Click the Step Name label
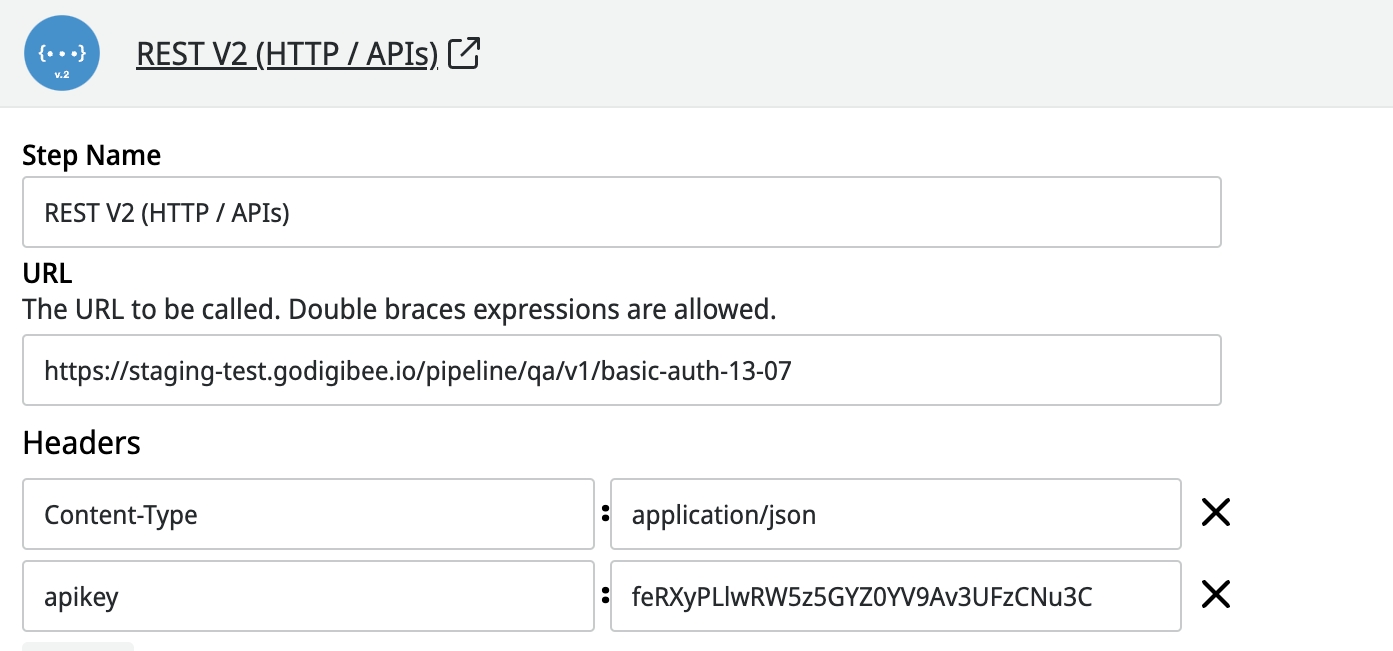The height and width of the screenshot is (651, 1393). point(91,156)
